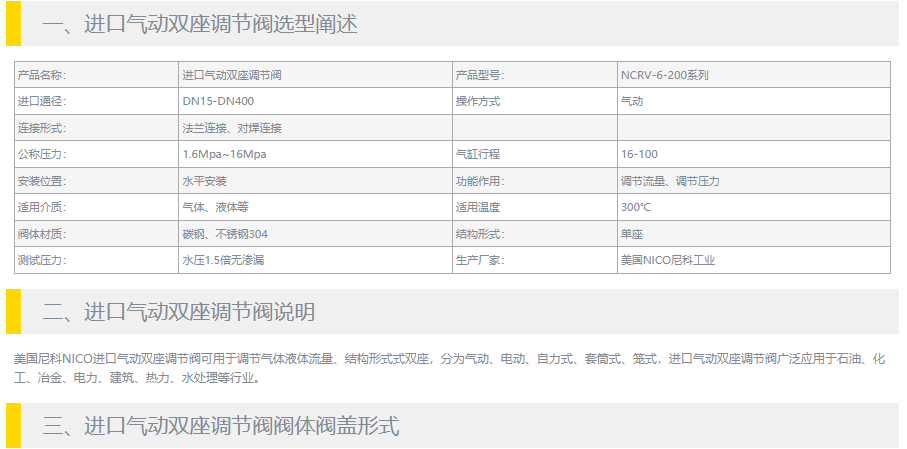This screenshot has width=907, height=449.
Task: Click the DN15-DN400 diameter value
Action: pos(217,101)
